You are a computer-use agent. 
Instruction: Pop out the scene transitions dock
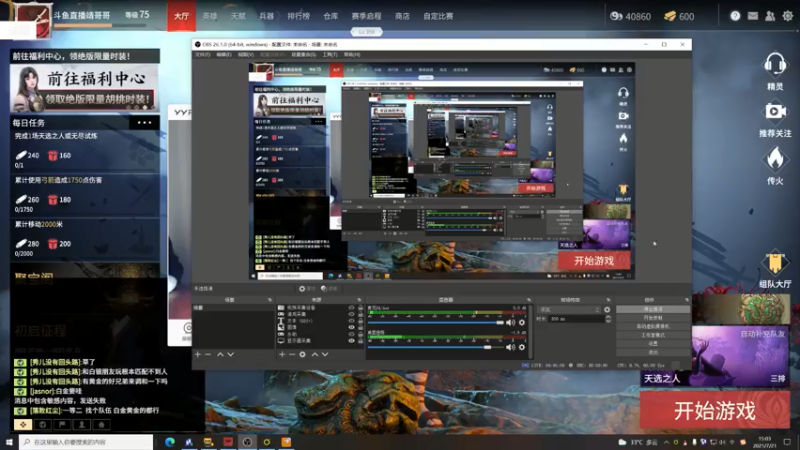tap(608, 300)
